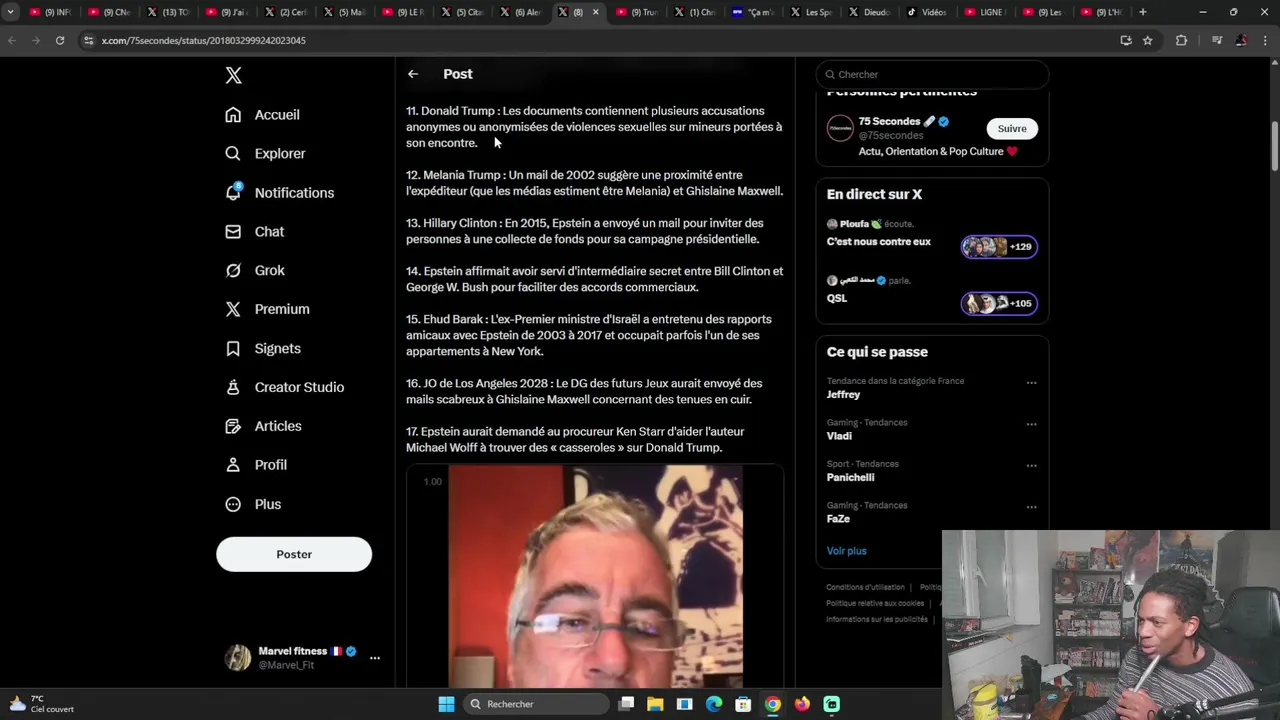Switch to the (9) INF YouTube tab
Viewport: 1280px width, 720px height.
point(50,12)
